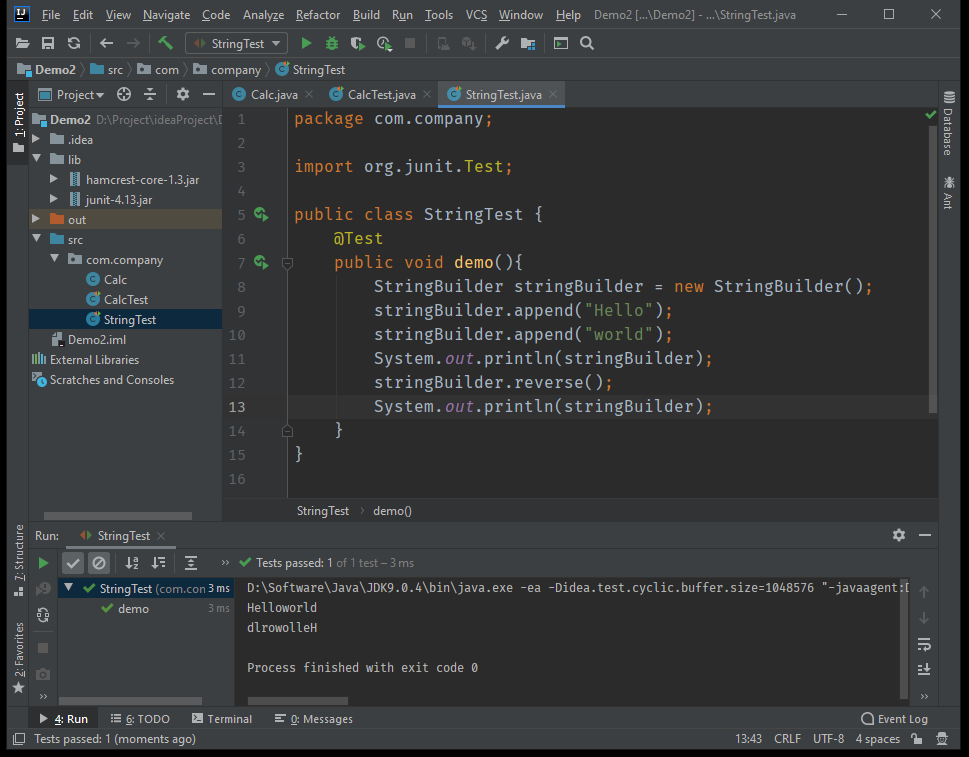Select CalcTest in project tree

[126, 299]
